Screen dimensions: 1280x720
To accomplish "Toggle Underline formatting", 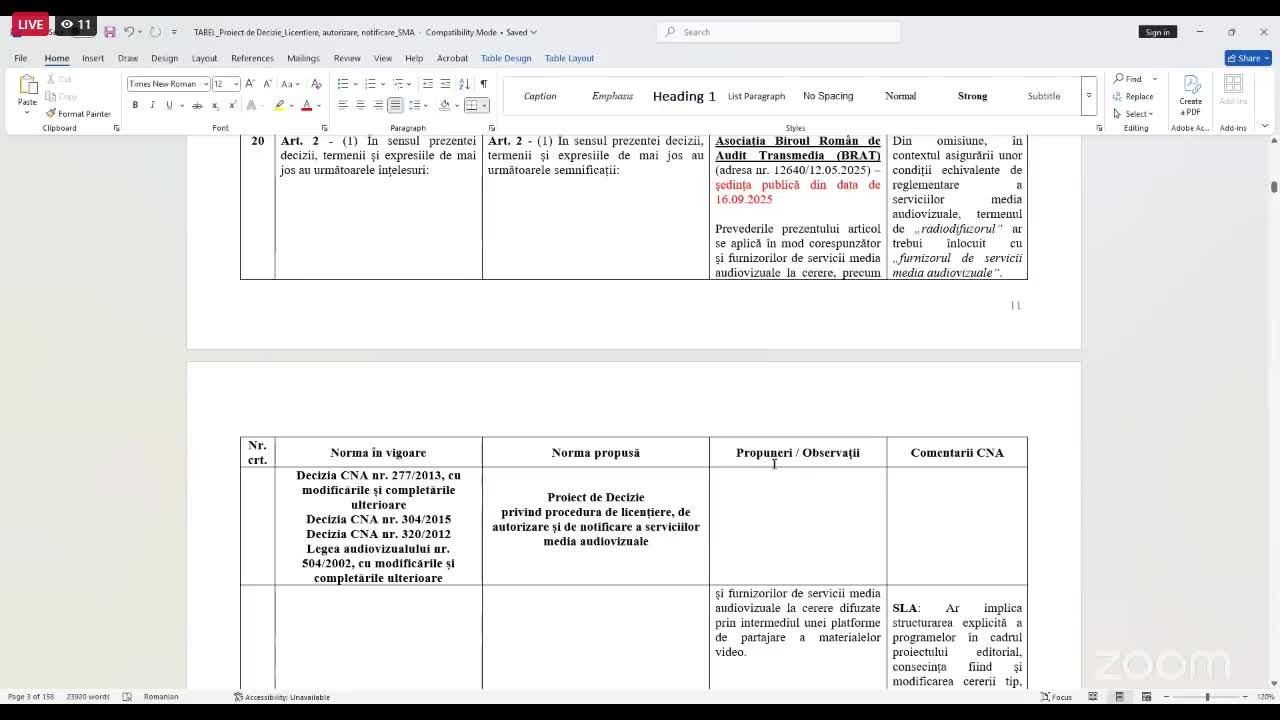I will pos(169,105).
